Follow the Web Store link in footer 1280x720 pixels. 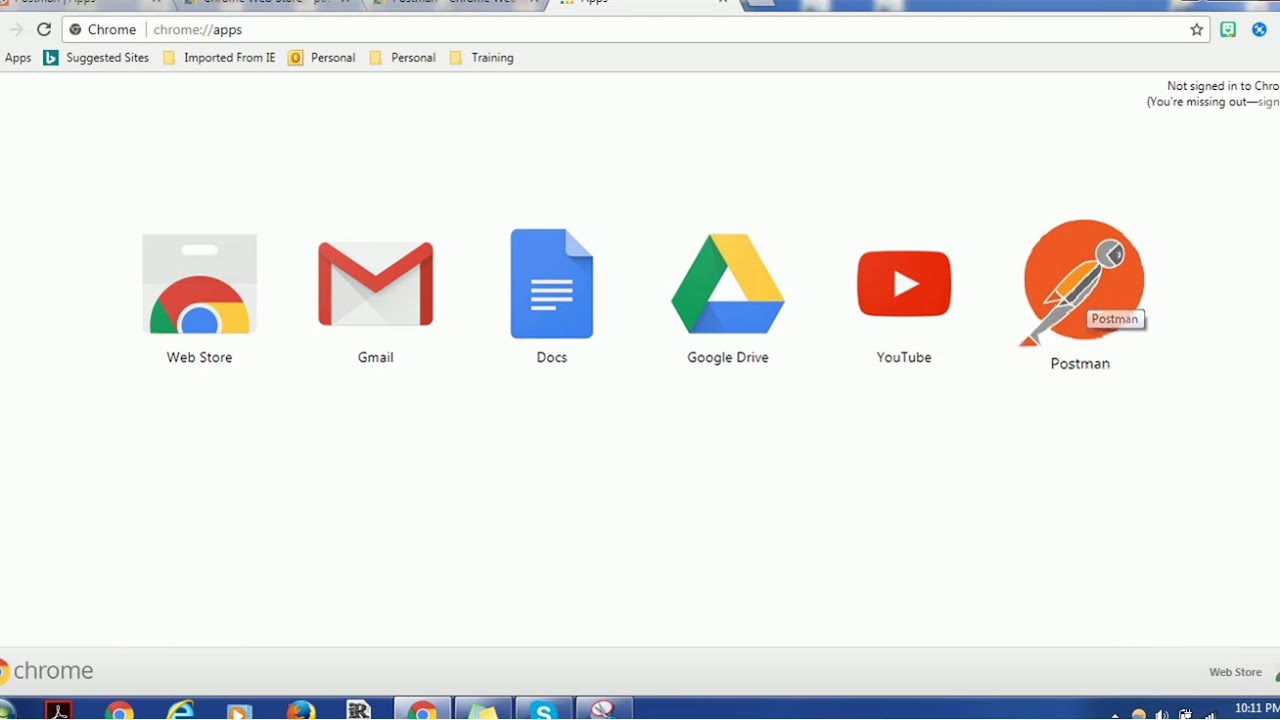(1235, 672)
